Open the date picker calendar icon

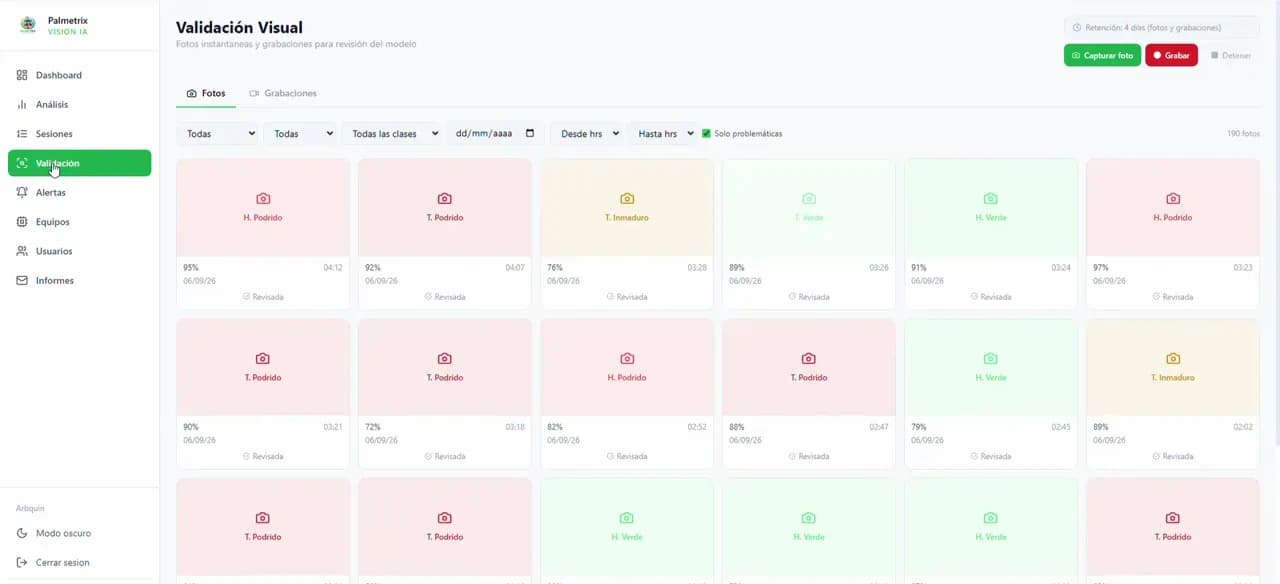point(530,133)
